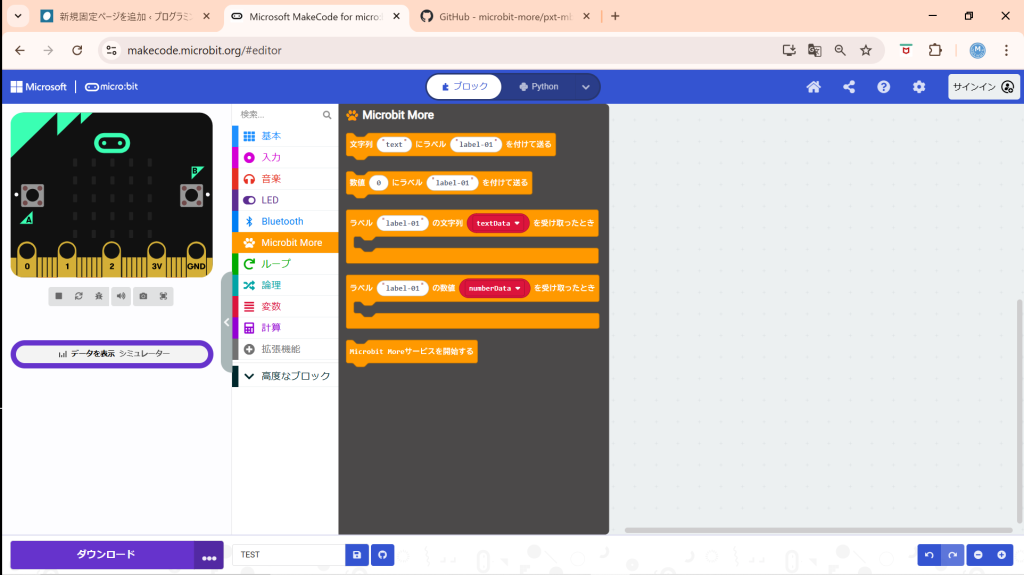Go to the Home screen icon

click(814, 87)
